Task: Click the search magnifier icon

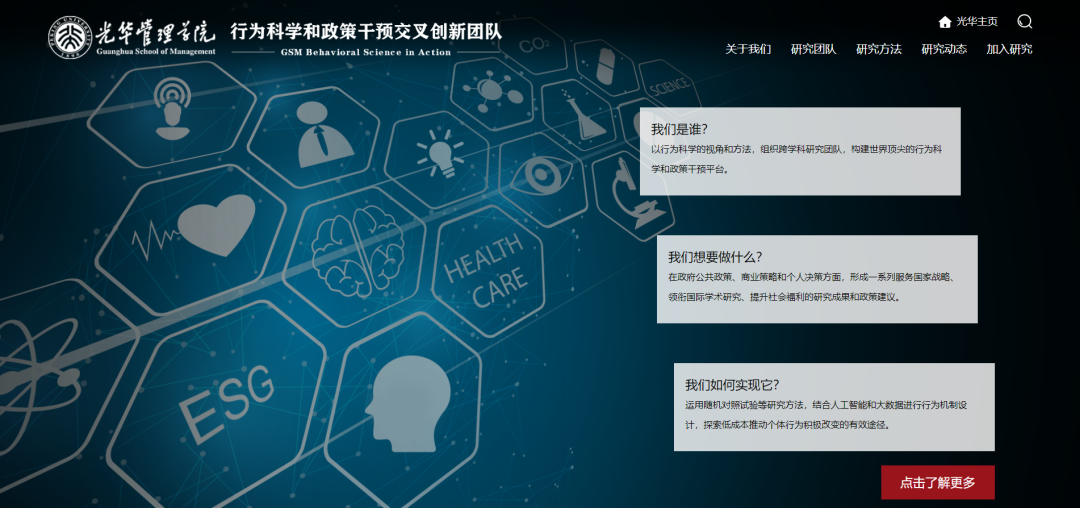Action: coord(1024,21)
